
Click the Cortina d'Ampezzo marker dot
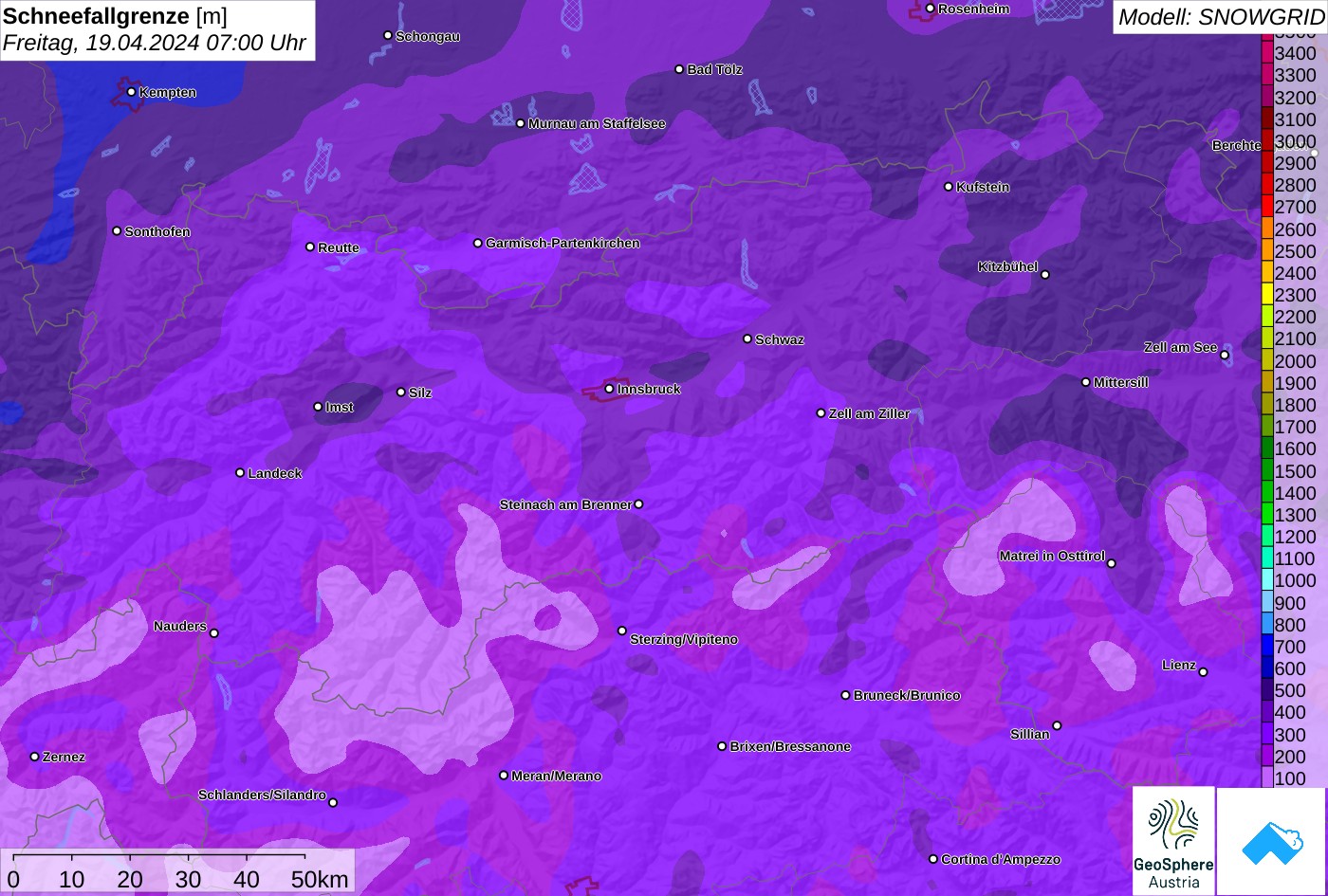point(932,859)
